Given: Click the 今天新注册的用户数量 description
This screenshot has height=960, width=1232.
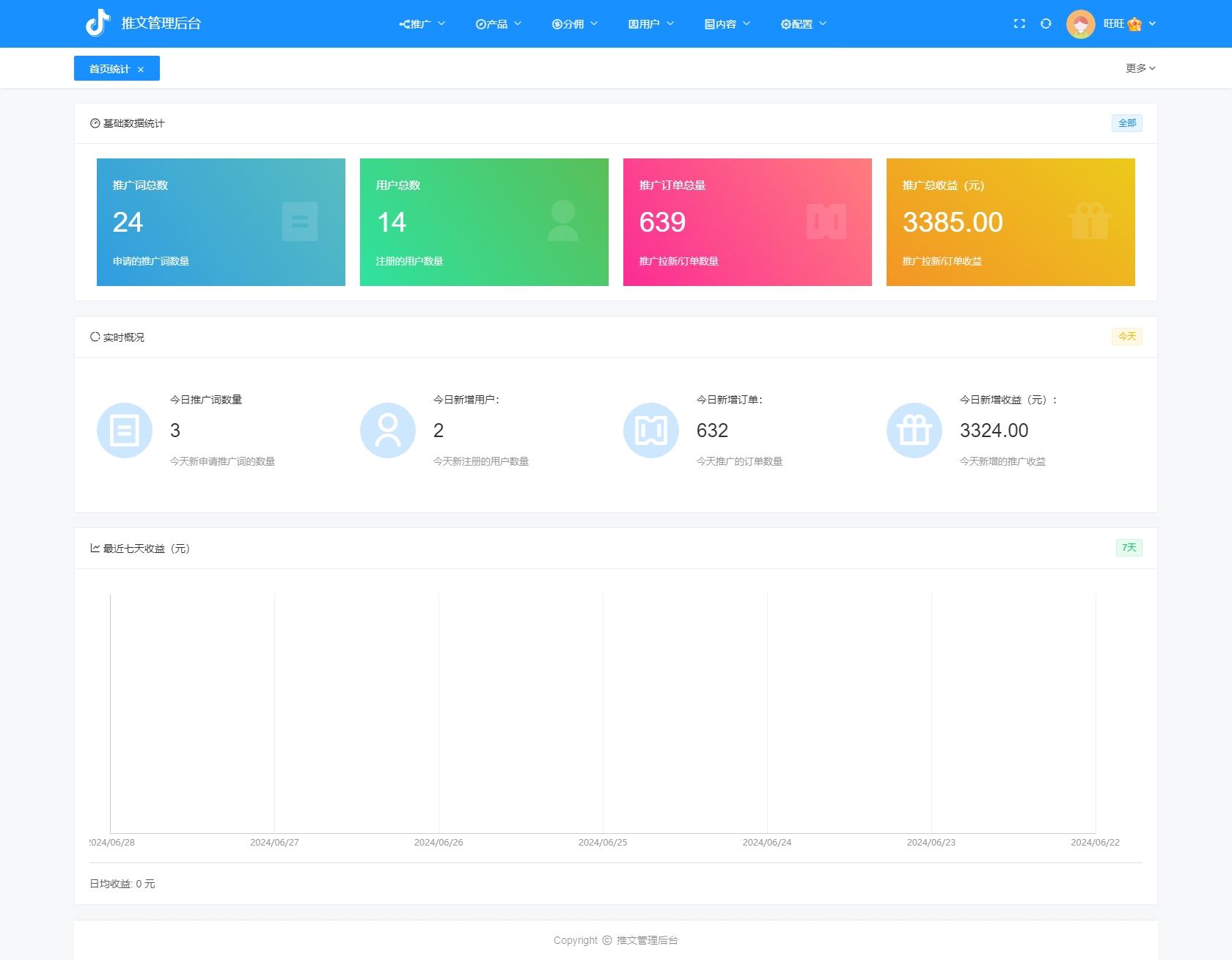Looking at the screenshot, I should click(481, 461).
